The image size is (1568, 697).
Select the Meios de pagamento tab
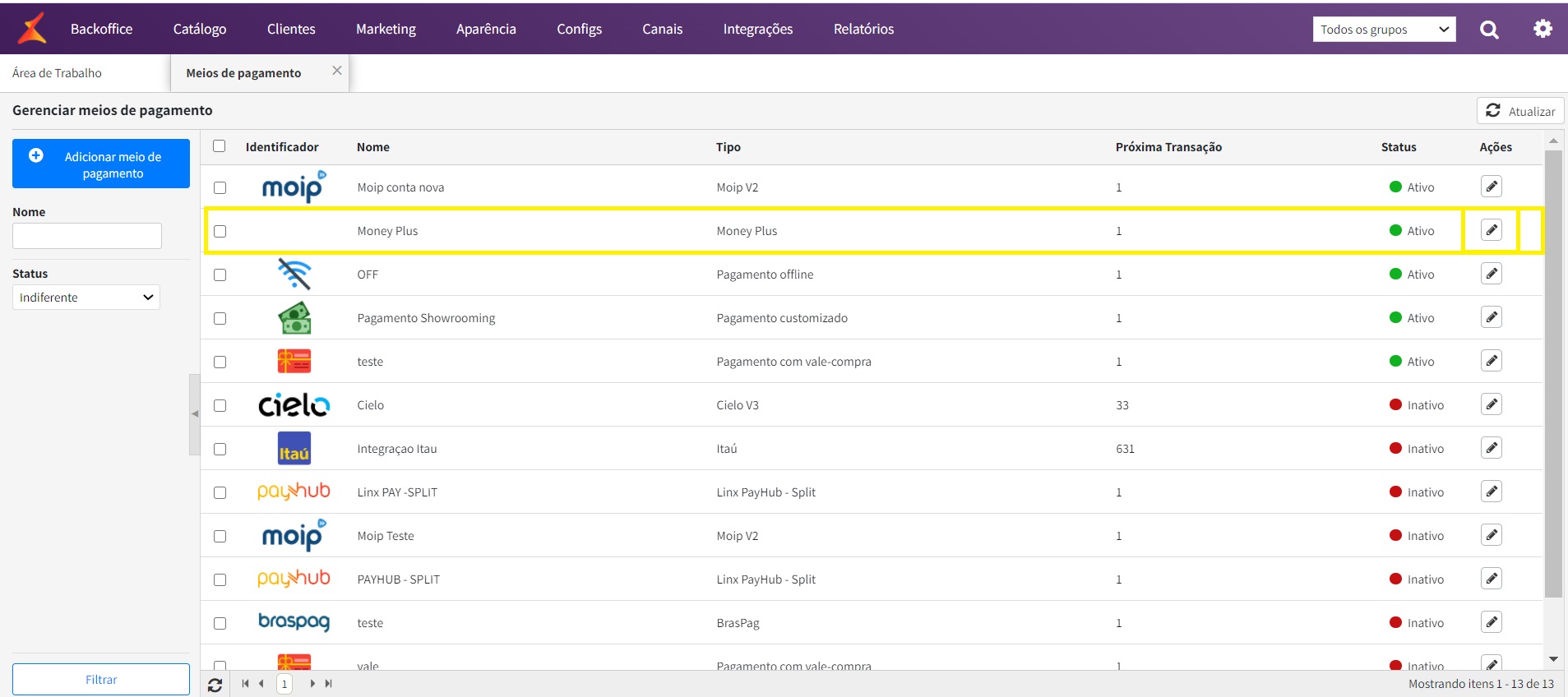243,73
